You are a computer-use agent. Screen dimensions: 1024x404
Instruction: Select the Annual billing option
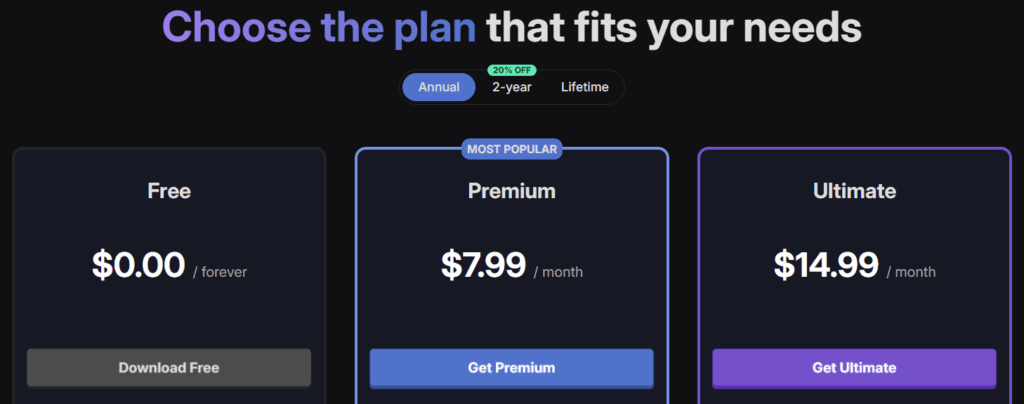coord(439,87)
